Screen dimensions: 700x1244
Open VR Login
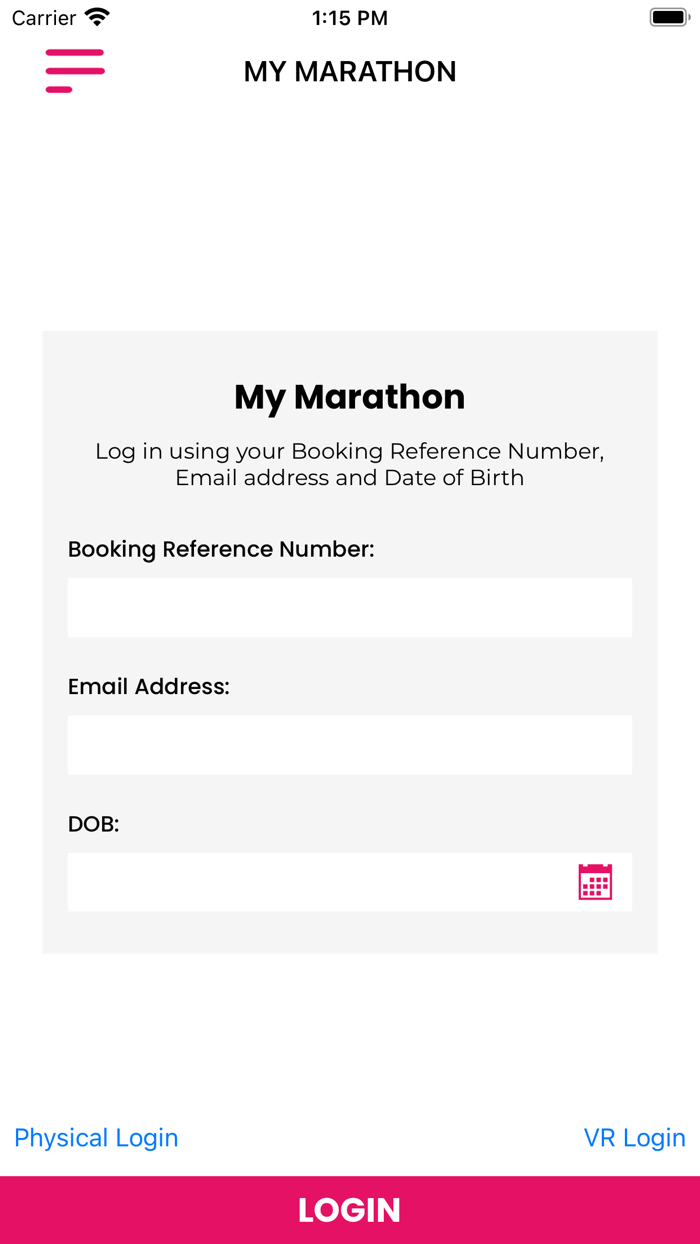coord(634,1137)
